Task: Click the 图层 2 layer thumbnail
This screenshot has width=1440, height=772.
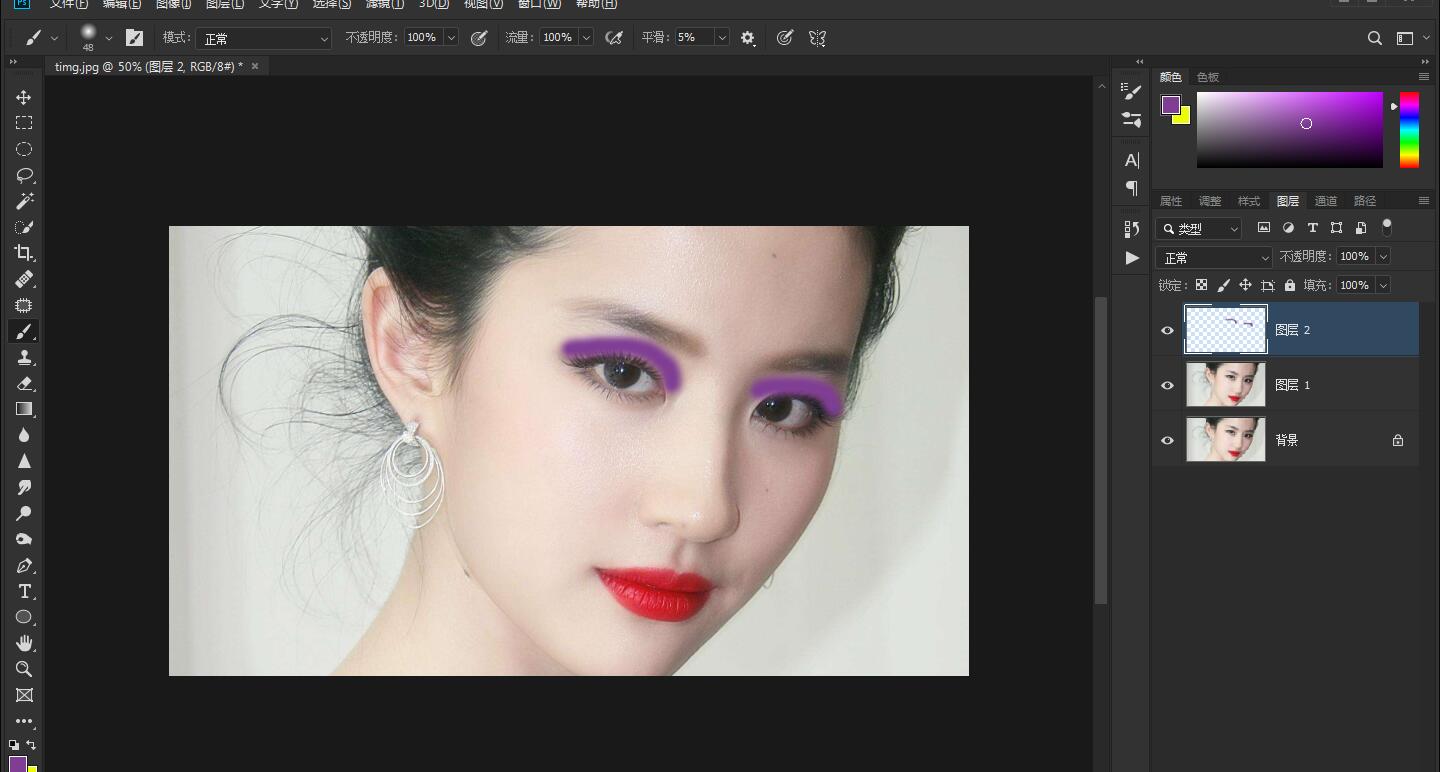Action: point(1225,329)
